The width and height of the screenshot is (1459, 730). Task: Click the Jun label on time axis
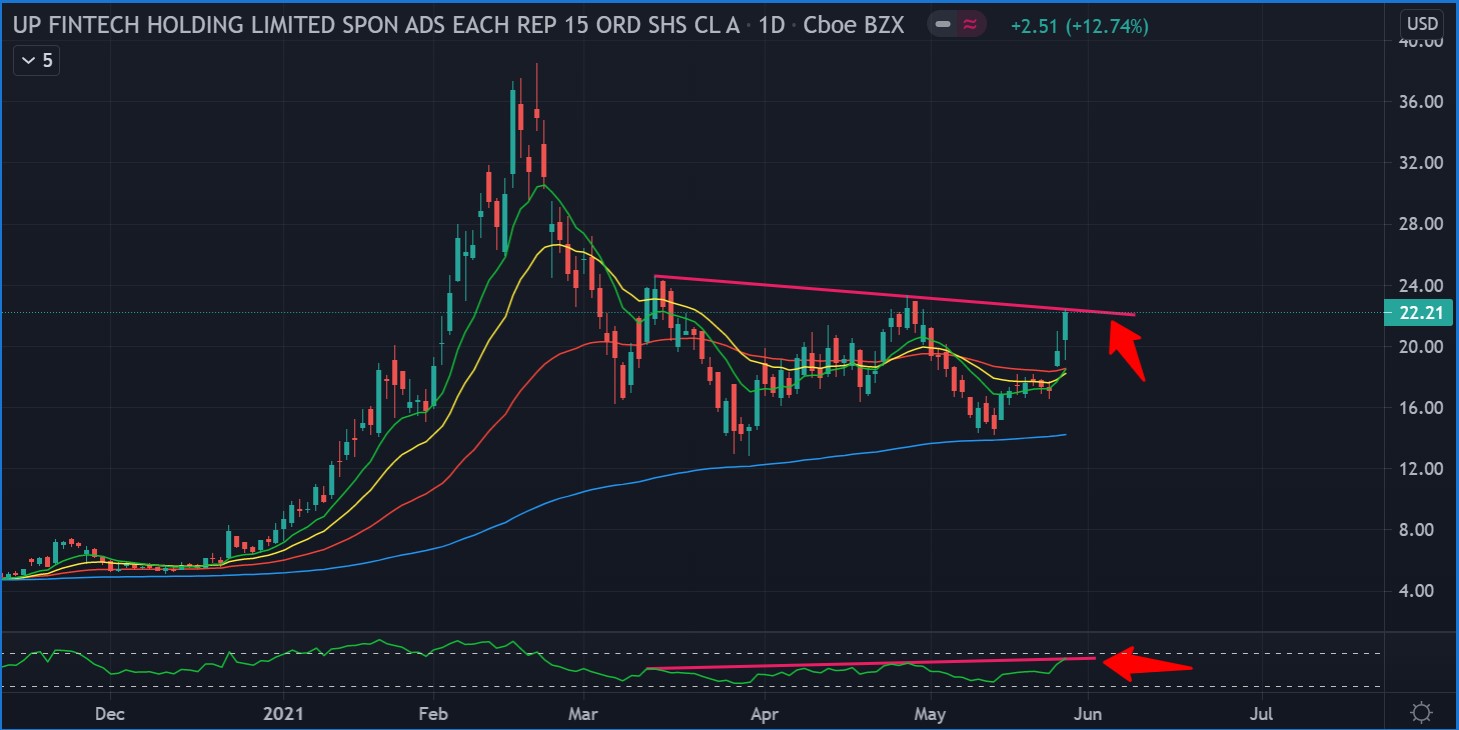[x=1088, y=713]
